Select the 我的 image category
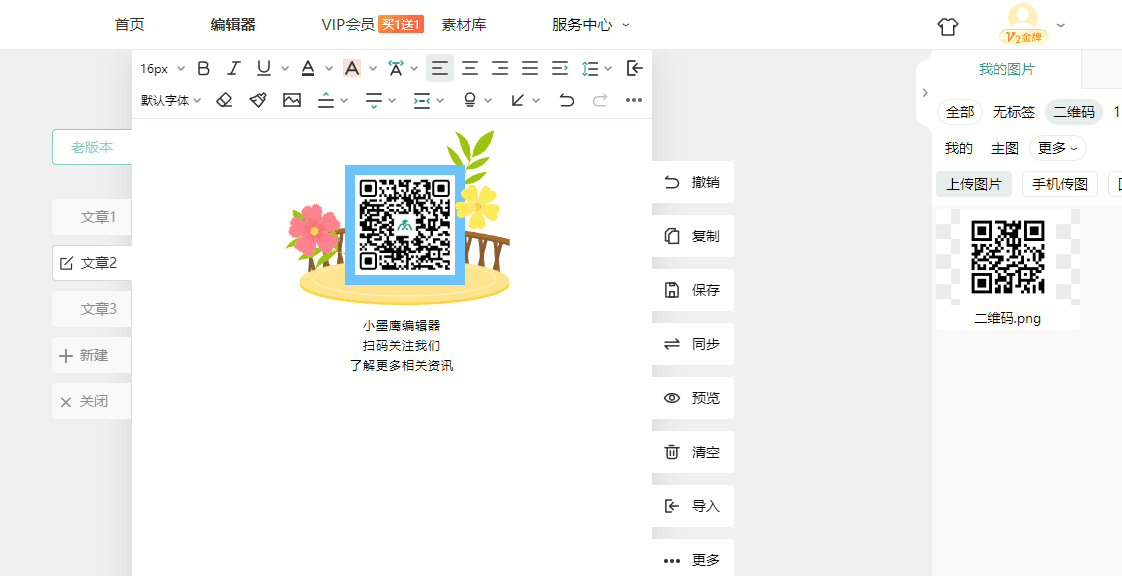This screenshot has height=576, width=1122. [x=958, y=148]
